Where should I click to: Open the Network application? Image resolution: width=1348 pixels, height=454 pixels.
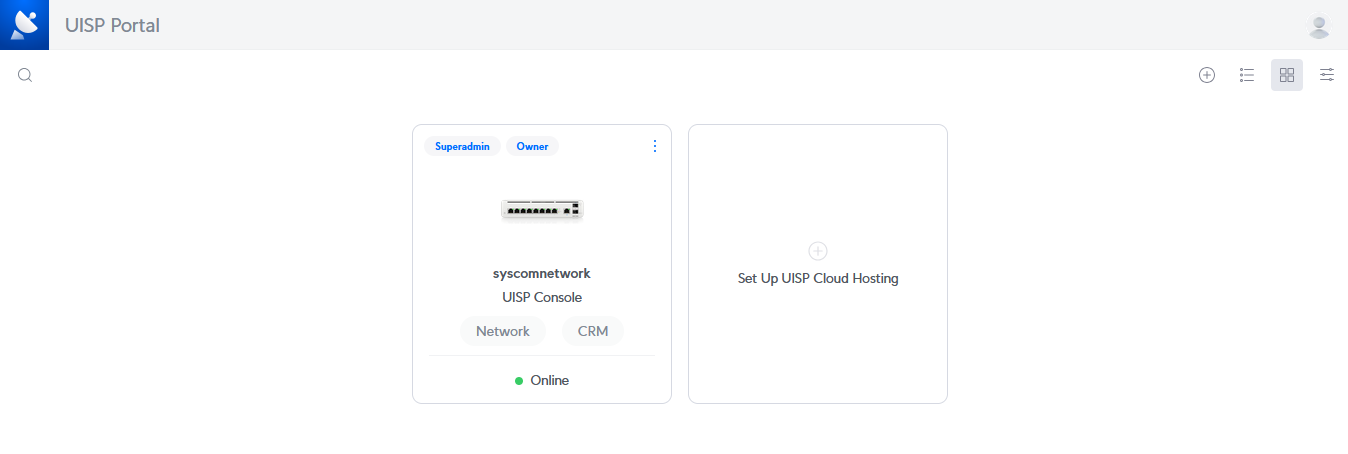pyautogui.click(x=503, y=331)
